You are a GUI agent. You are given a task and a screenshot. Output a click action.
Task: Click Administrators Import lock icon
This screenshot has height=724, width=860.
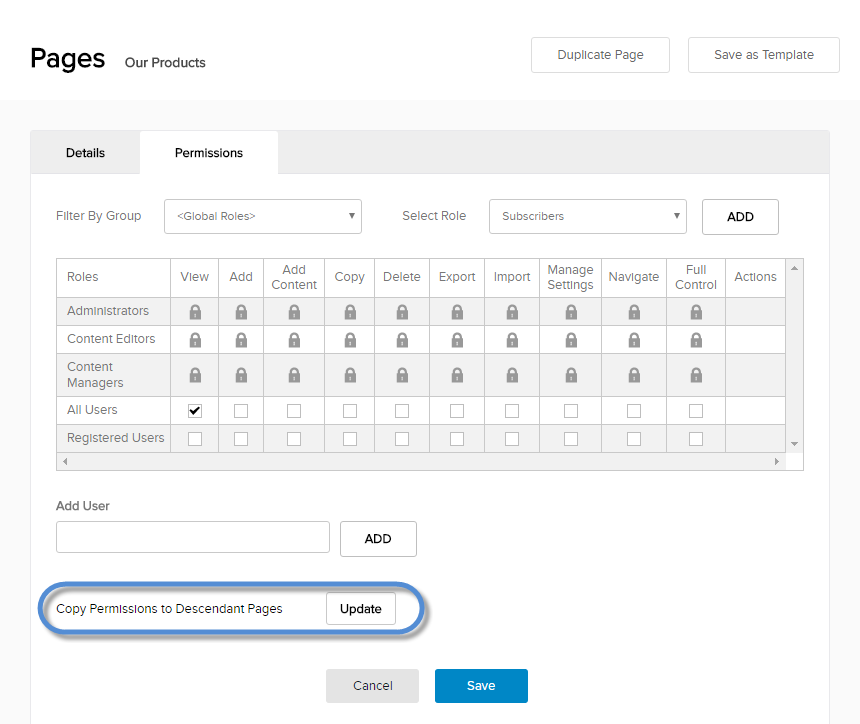click(512, 312)
